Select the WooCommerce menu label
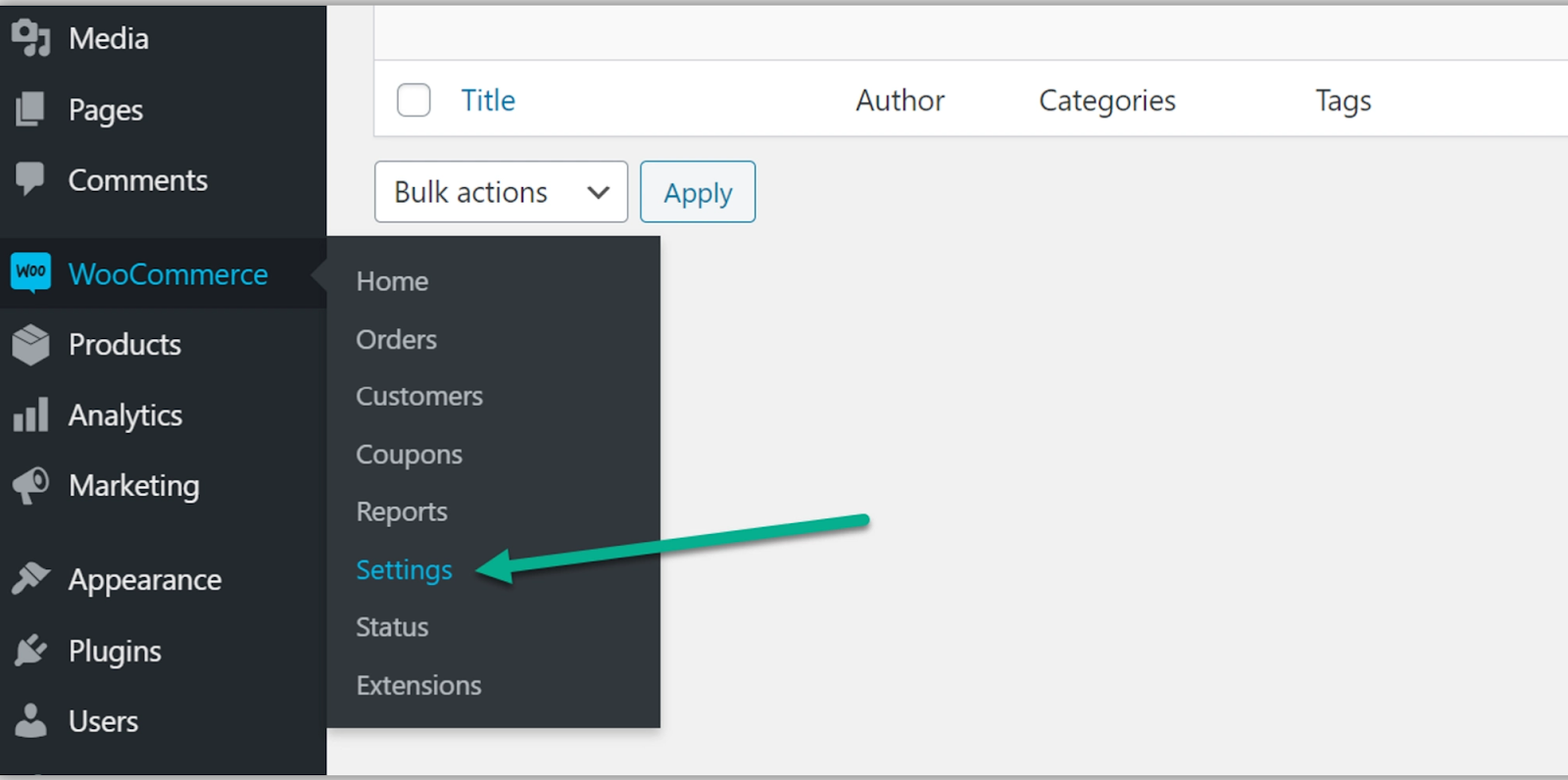The width and height of the screenshot is (1568, 780). click(x=169, y=274)
